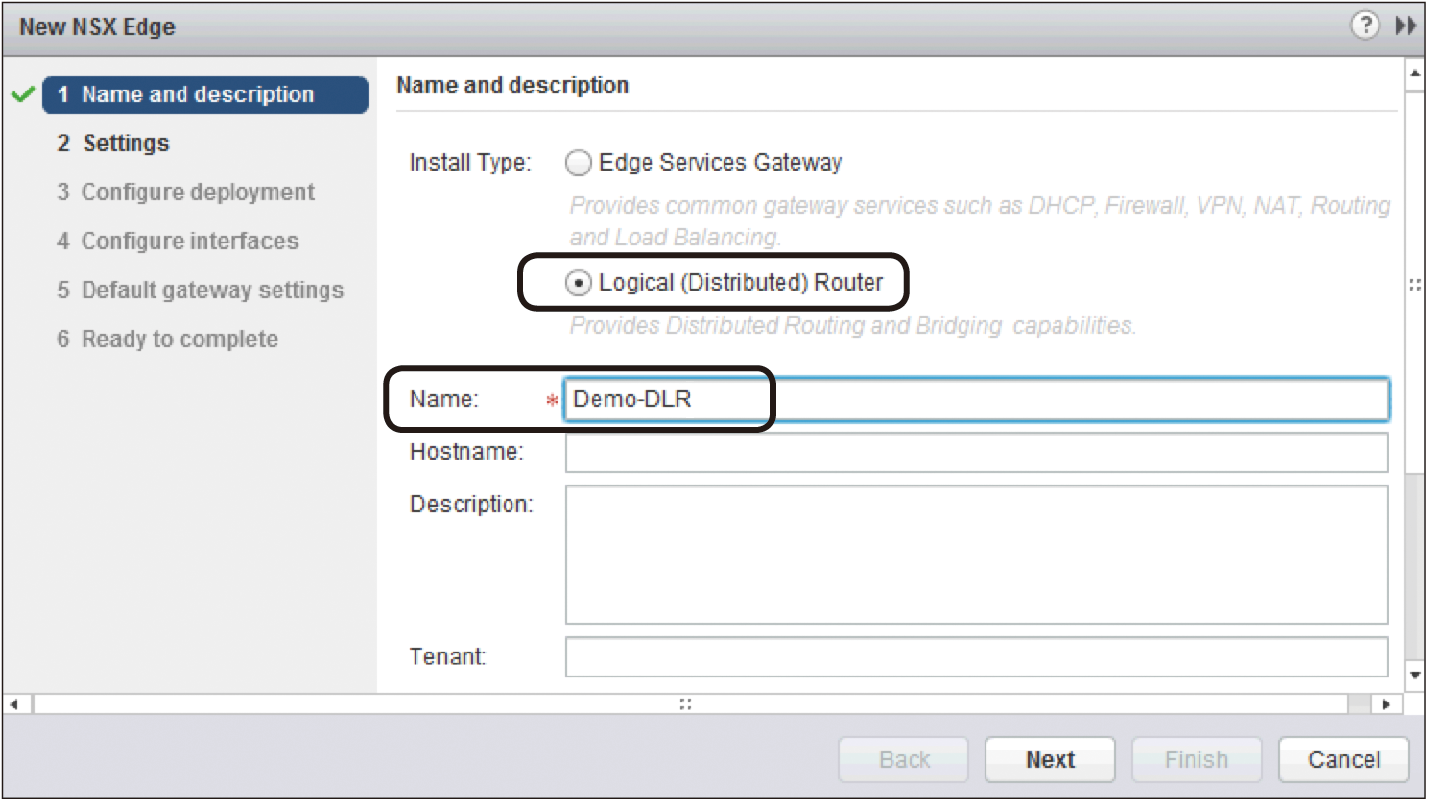The width and height of the screenshot is (1429, 803).
Task: Click the disabled Back button
Action: point(904,760)
